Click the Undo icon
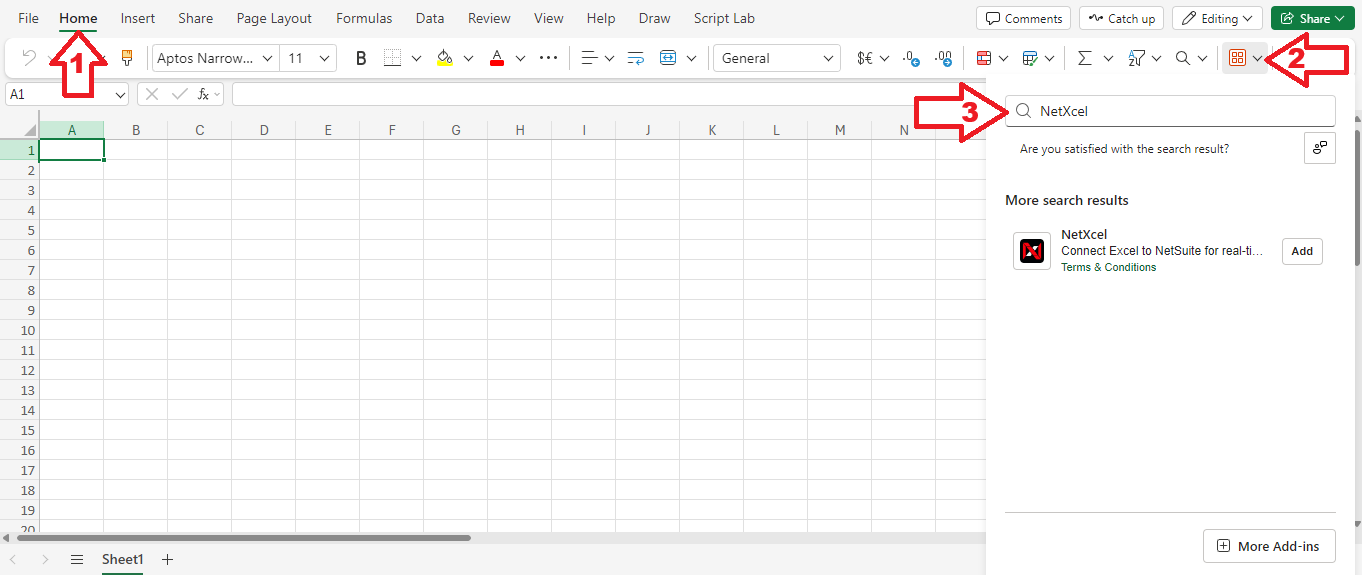Image resolution: width=1362 pixels, height=575 pixels. pos(28,58)
